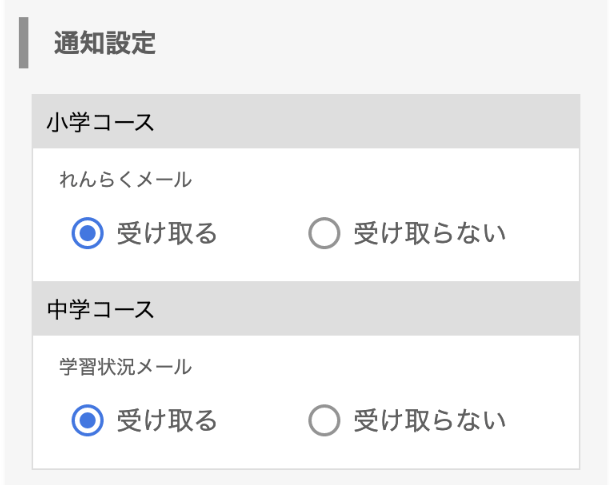Click empty gray area of 小学コース header bar
This screenshot has height=485, width=610.
coord(400,122)
